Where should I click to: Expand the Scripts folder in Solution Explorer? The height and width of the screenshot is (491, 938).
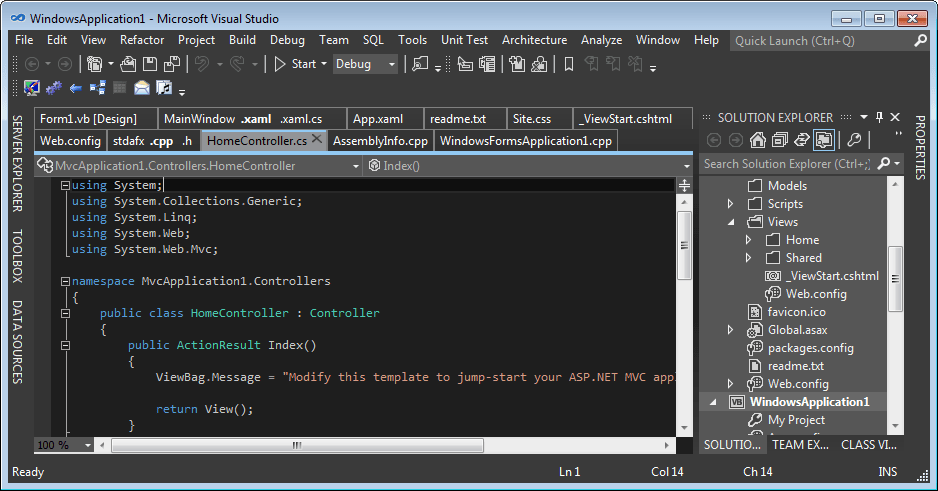pyautogui.click(x=730, y=204)
